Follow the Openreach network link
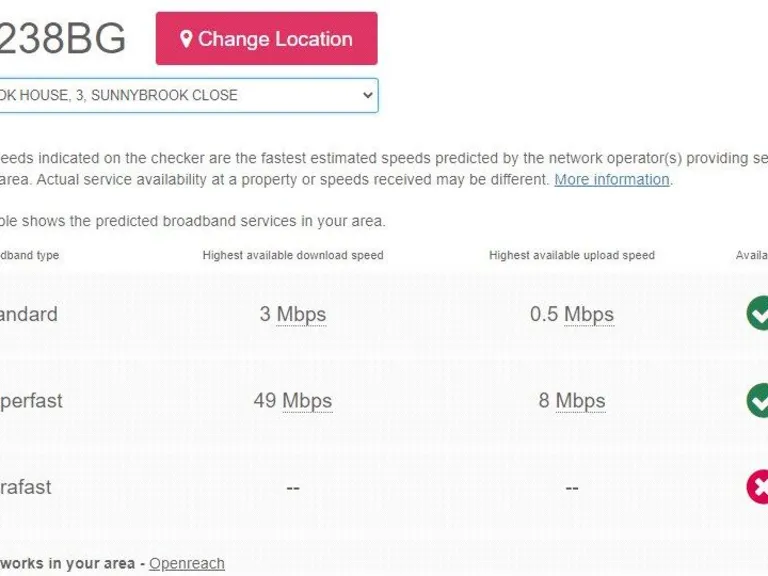768x576 pixels. click(187, 564)
